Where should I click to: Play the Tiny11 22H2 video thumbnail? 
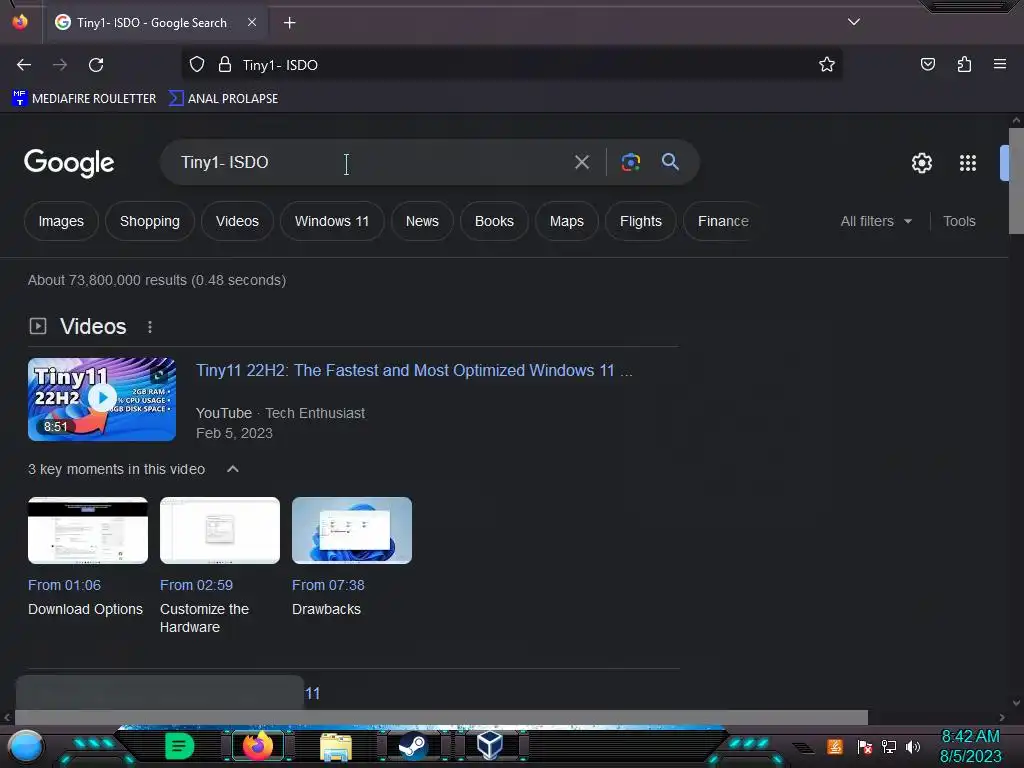pos(102,399)
